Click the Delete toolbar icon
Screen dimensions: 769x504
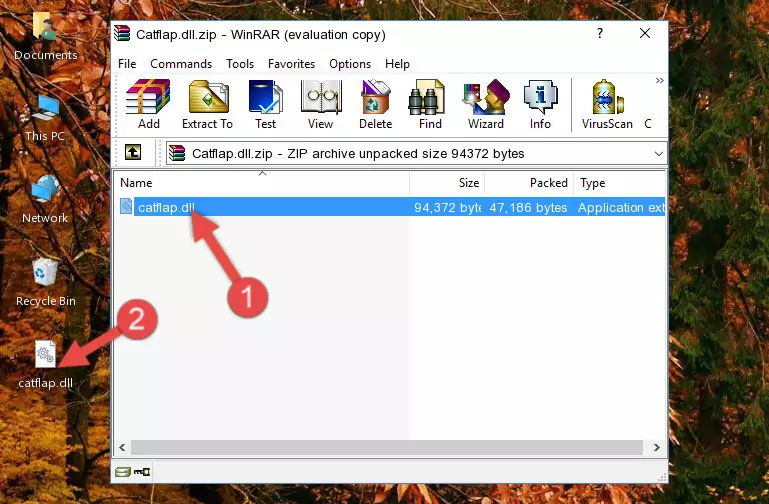pos(375,104)
